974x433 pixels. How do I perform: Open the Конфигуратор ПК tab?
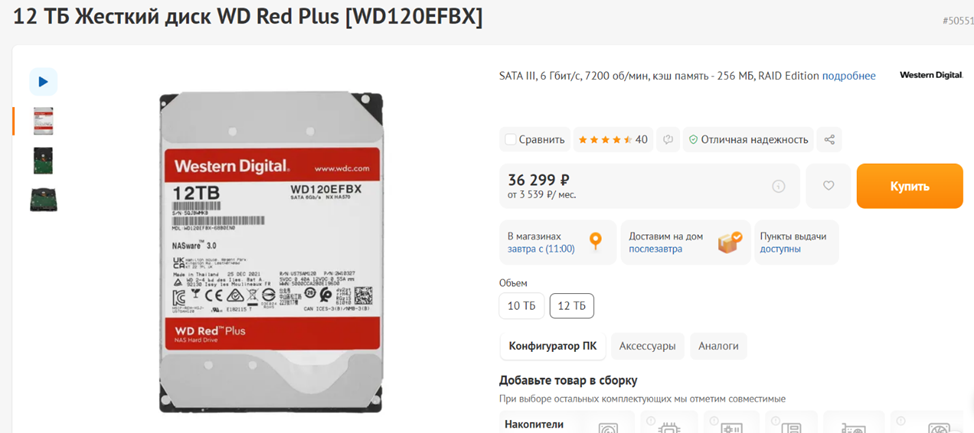click(x=552, y=346)
